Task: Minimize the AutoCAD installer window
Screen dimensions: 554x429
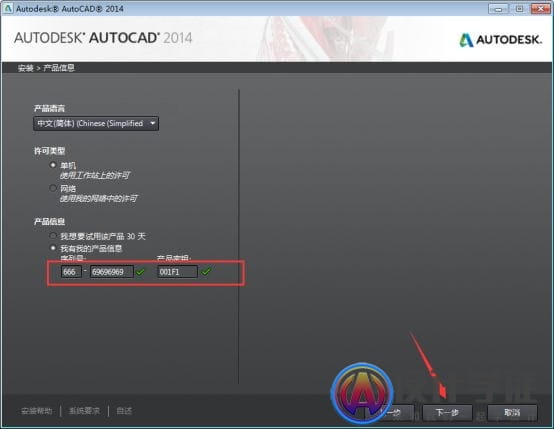Action: pos(498,8)
